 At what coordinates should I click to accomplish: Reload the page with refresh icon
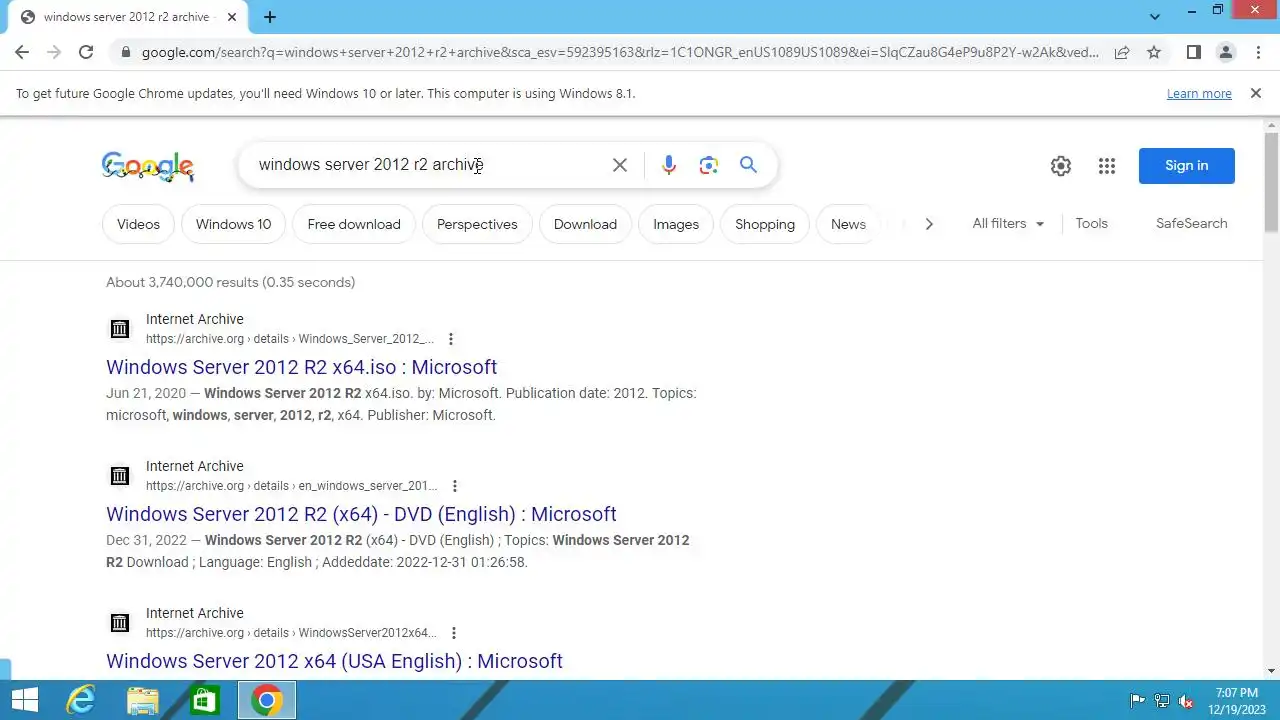(x=86, y=52)
